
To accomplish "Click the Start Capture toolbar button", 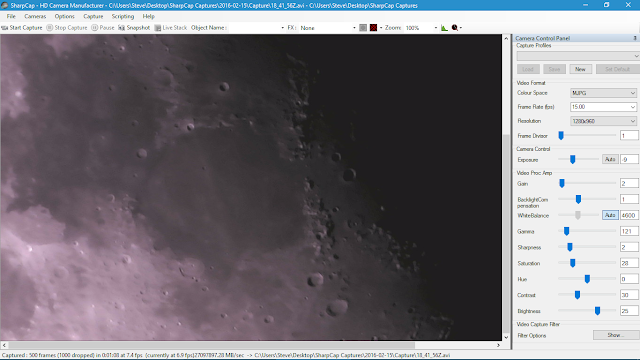I will click(22, 28).
